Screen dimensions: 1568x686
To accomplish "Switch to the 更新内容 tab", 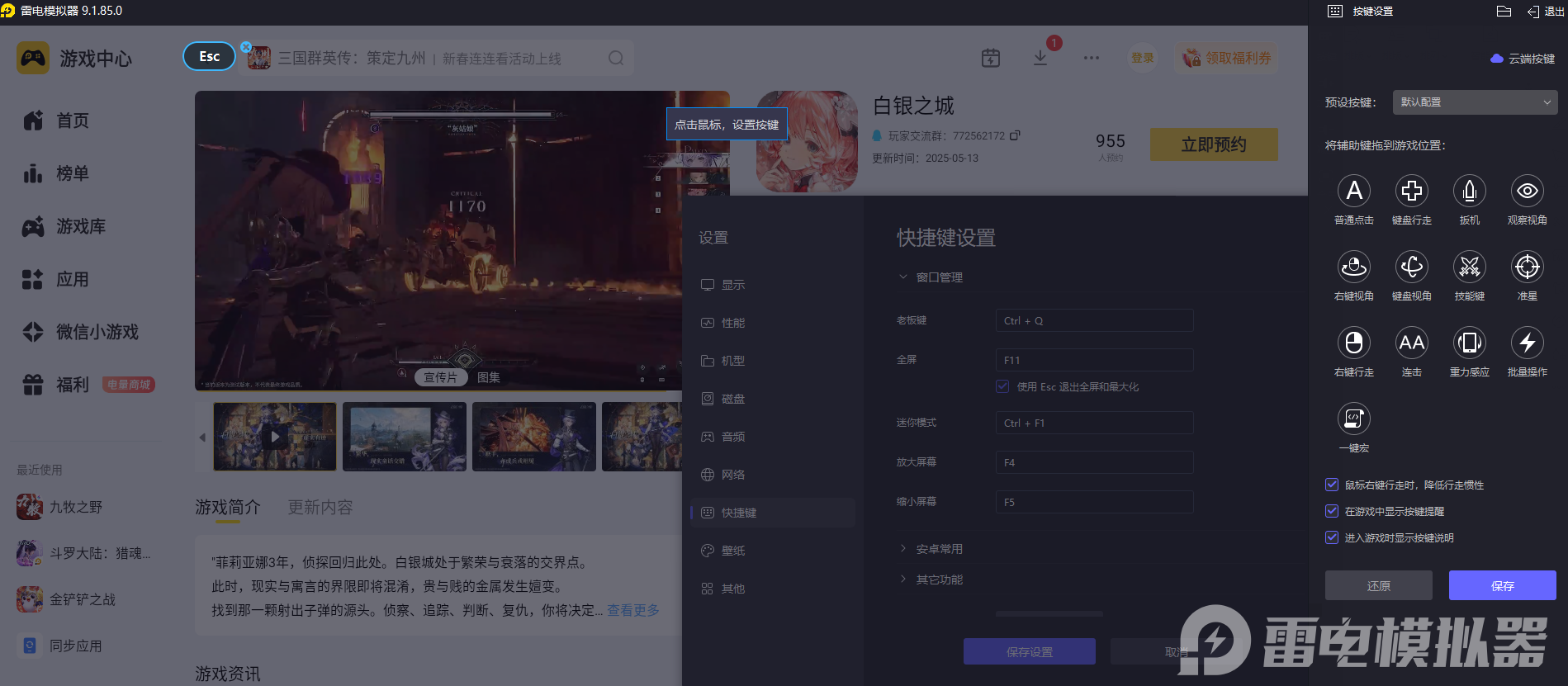I will [x=320, y=508].
